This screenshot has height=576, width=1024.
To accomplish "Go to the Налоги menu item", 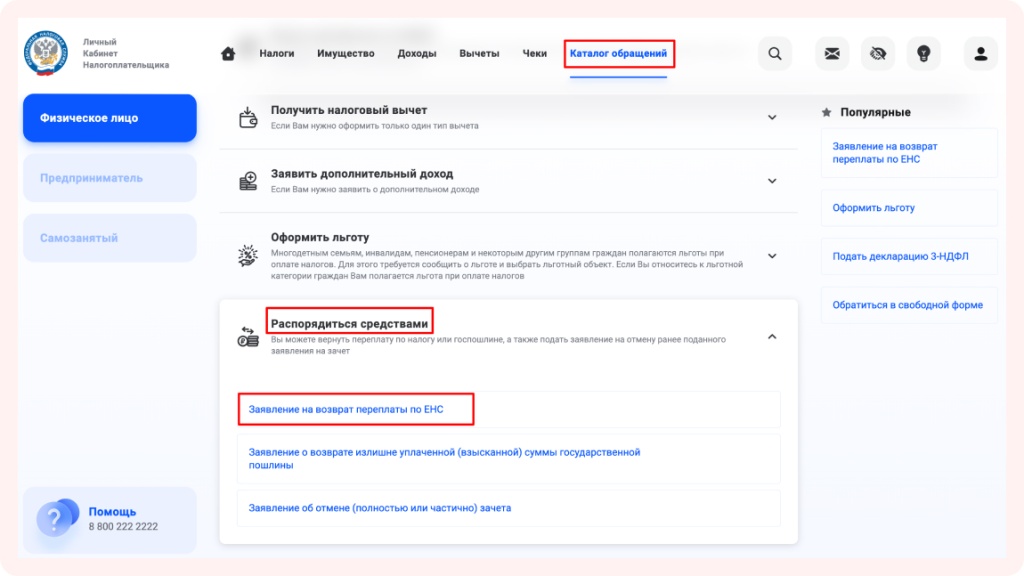I will pos(277,54).
